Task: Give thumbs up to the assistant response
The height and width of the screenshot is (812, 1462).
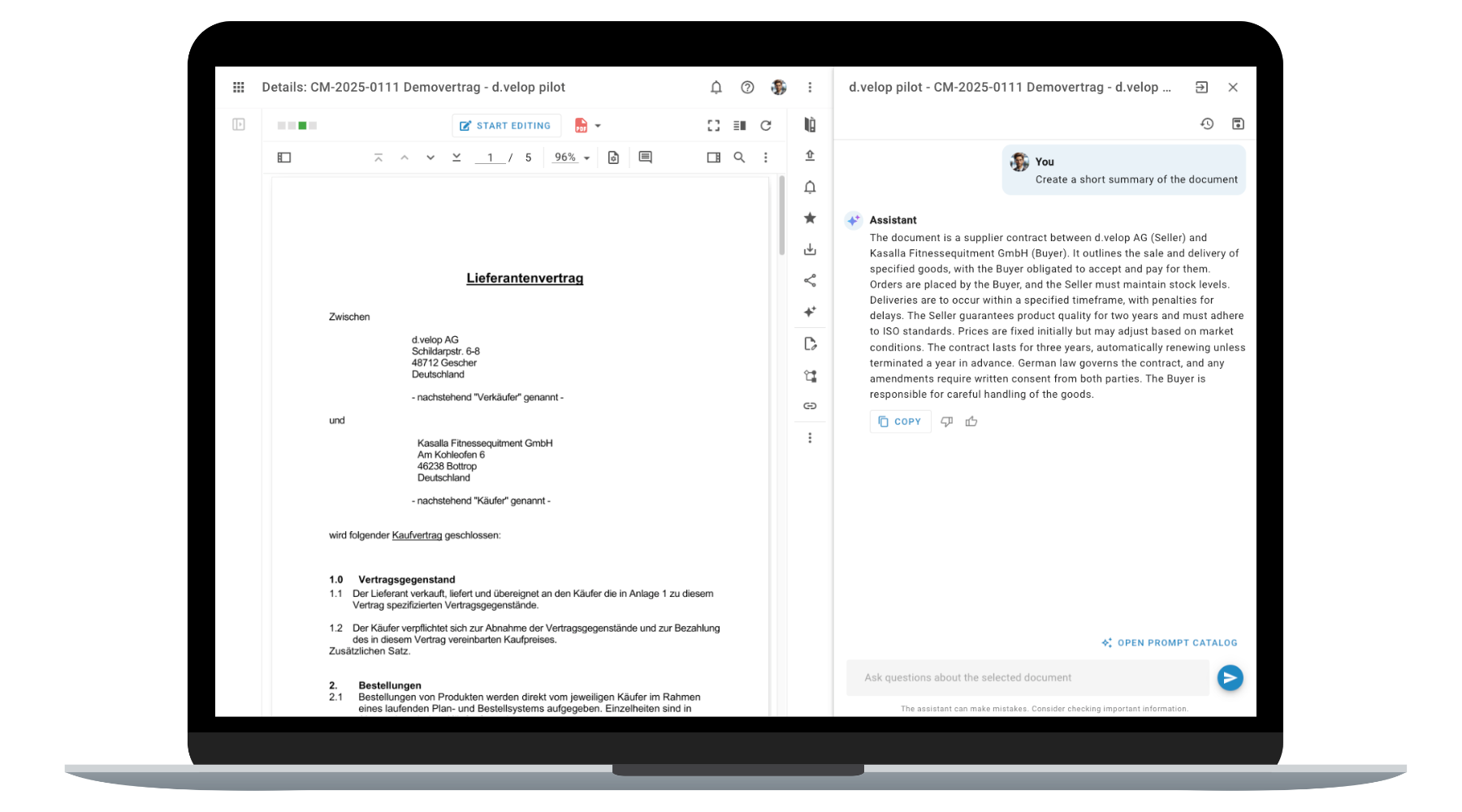Action: tap(971, 421)
